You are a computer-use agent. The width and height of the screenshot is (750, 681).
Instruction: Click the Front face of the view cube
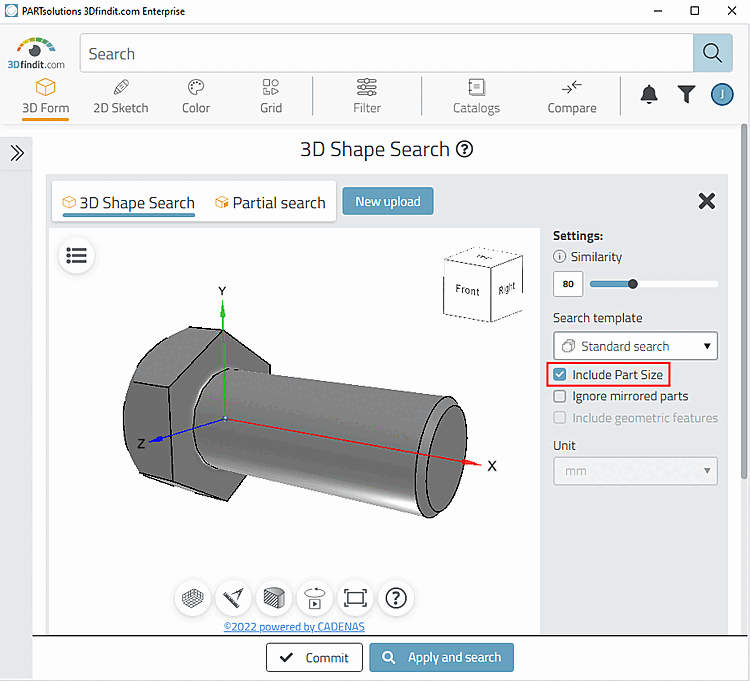(x=467, y=290)
